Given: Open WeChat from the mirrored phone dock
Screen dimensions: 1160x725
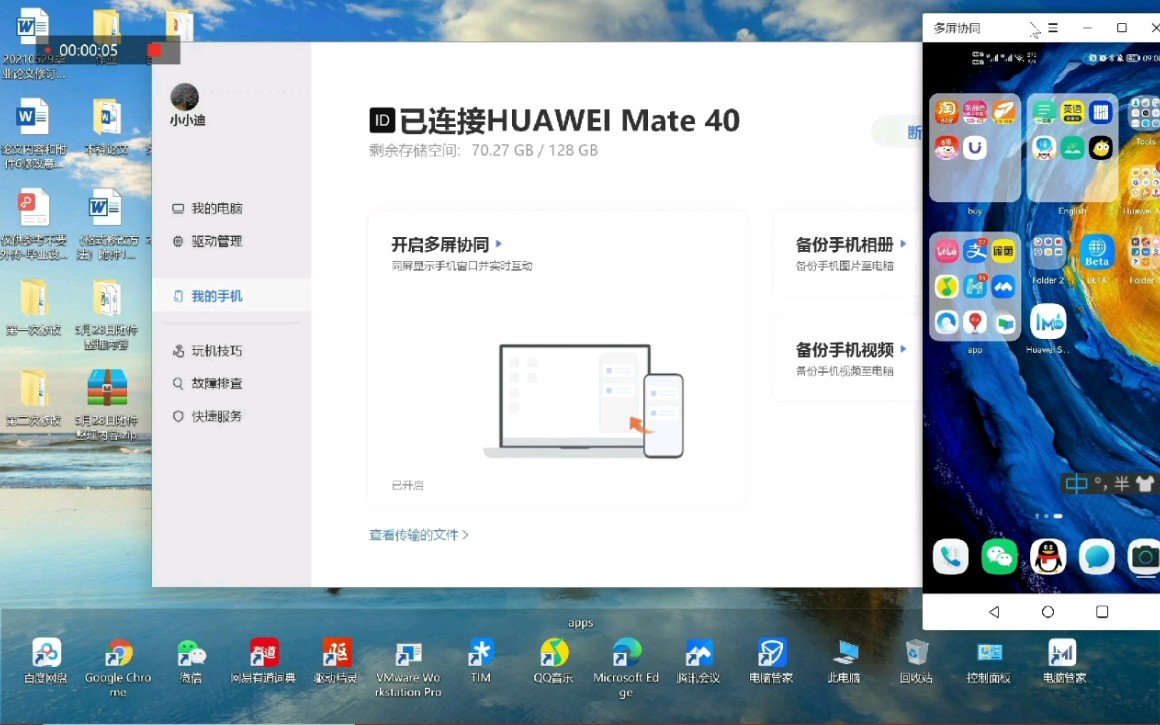Looking at the screenshot, I should [998, 556].
